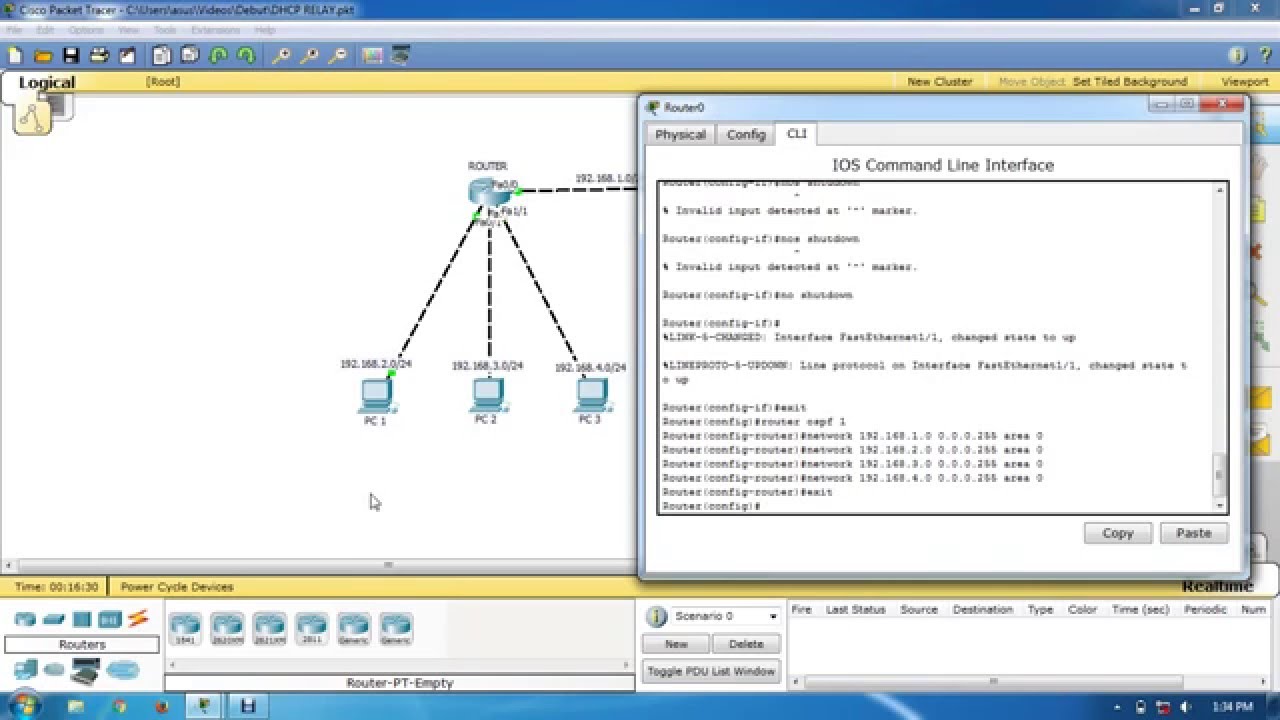Click inside the IOS CLI terminal area
Screen dimensions: 1280x720
935,348
